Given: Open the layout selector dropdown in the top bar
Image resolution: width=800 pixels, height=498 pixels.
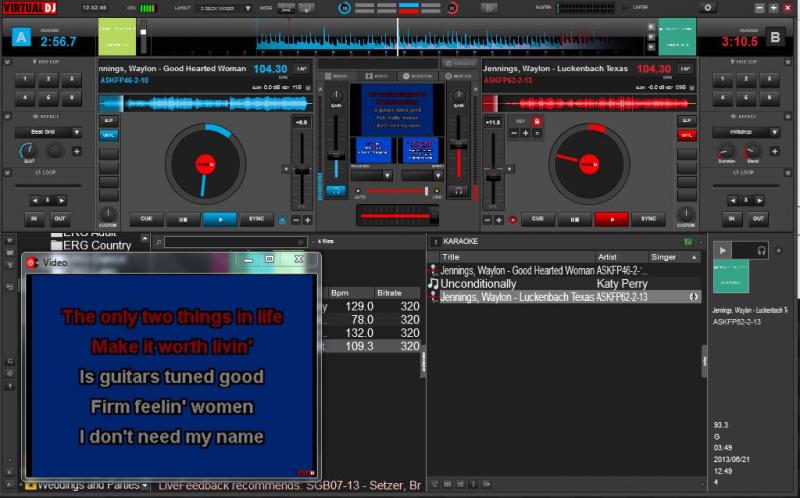Looking at the screenshot, I should pos(248,8).
